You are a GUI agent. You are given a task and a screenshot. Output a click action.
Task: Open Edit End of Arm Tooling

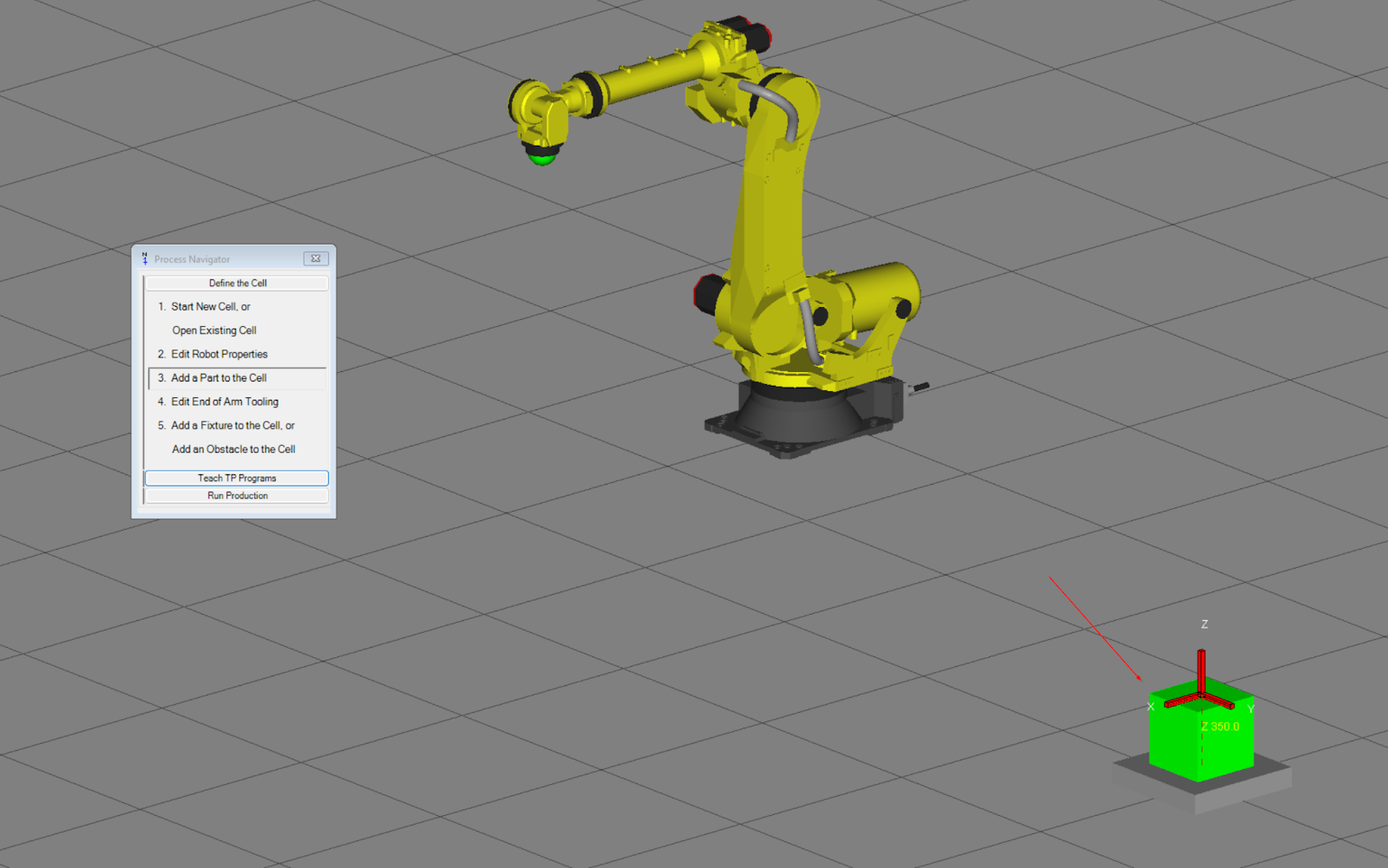pyautogui.click(x=225, y=401)
